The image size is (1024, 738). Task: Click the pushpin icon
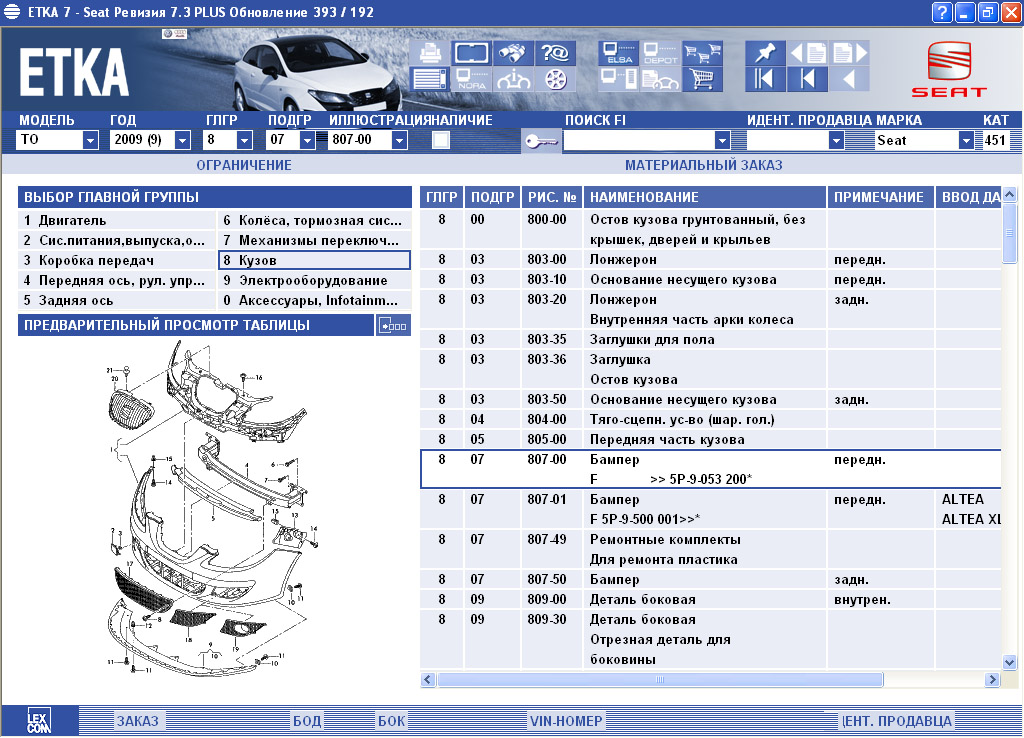765,52
